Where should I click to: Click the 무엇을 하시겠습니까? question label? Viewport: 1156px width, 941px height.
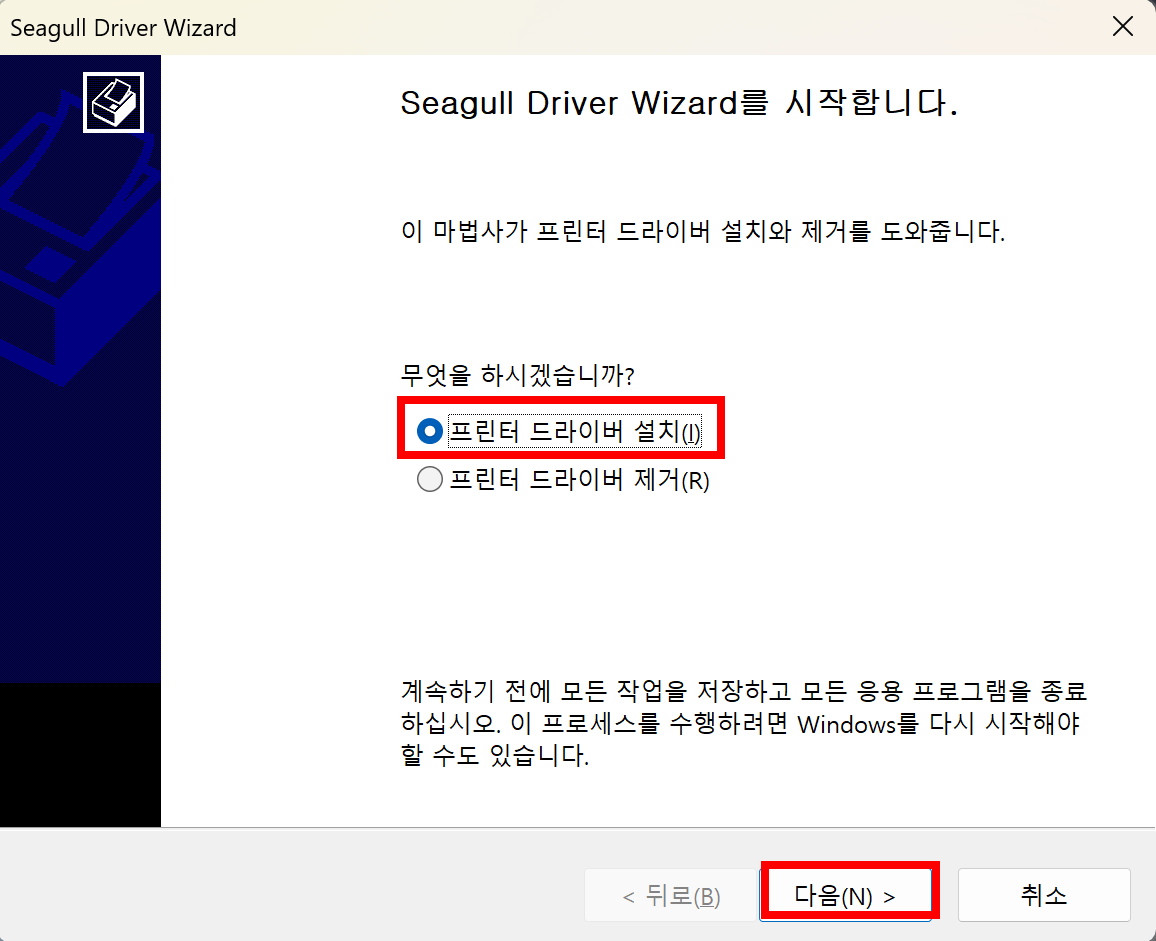pyautogui.click(x=518, y=375)
